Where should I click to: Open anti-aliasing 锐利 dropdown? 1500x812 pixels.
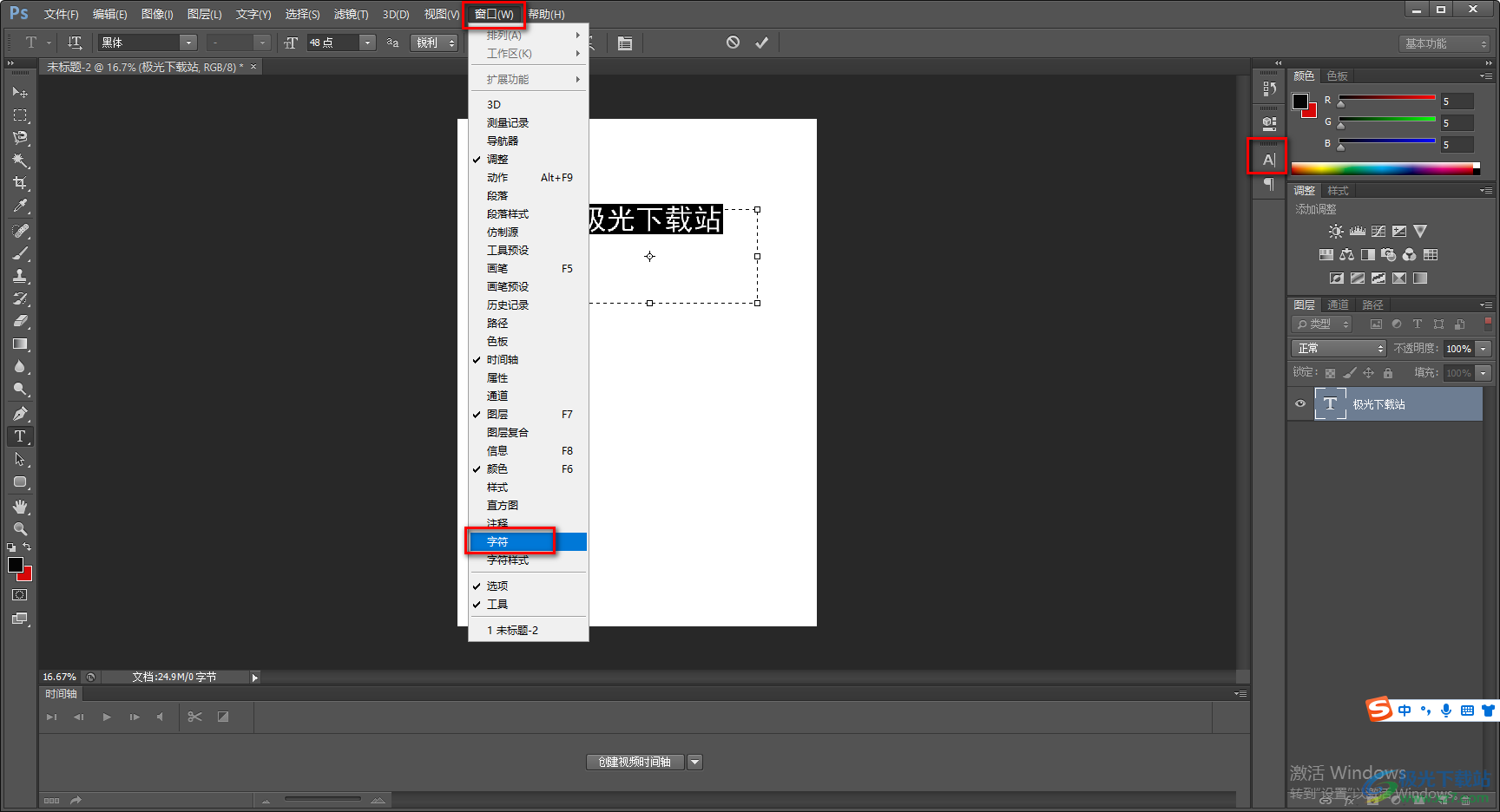(x=434, y=43)
